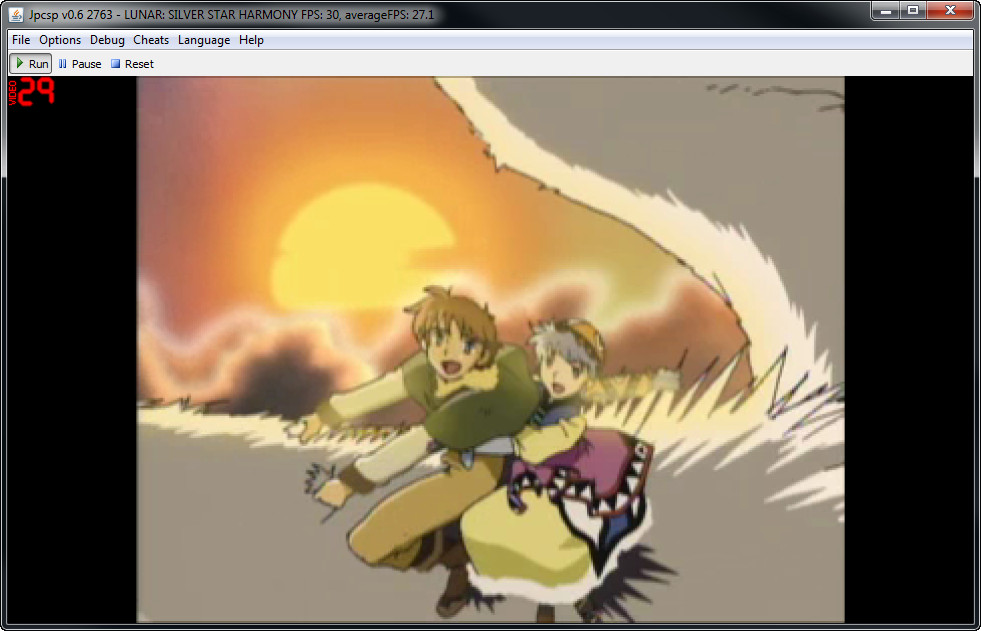Screen dimensions: 981x631
Task: Select the Language menu
Action: click(x=204, y=40)
